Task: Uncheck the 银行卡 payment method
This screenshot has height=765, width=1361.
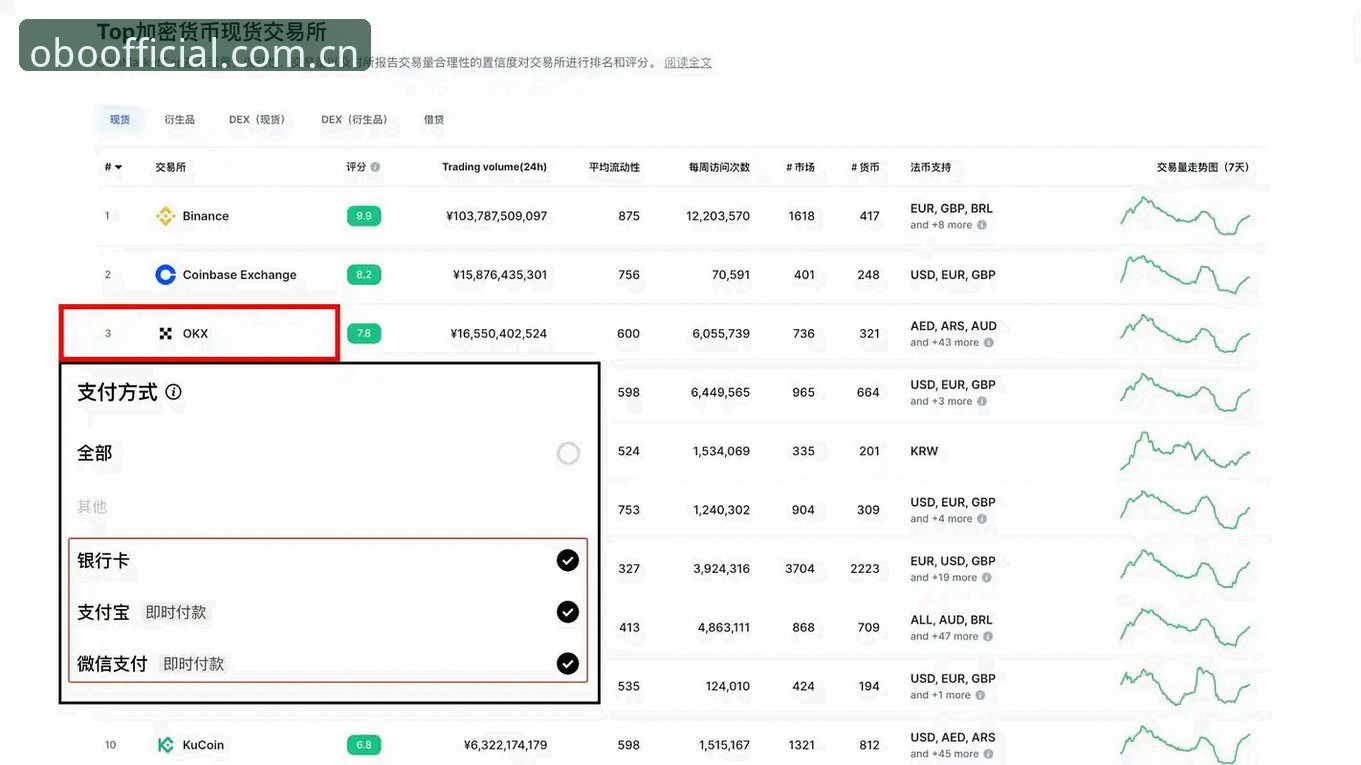Action: tap(568, 561)
